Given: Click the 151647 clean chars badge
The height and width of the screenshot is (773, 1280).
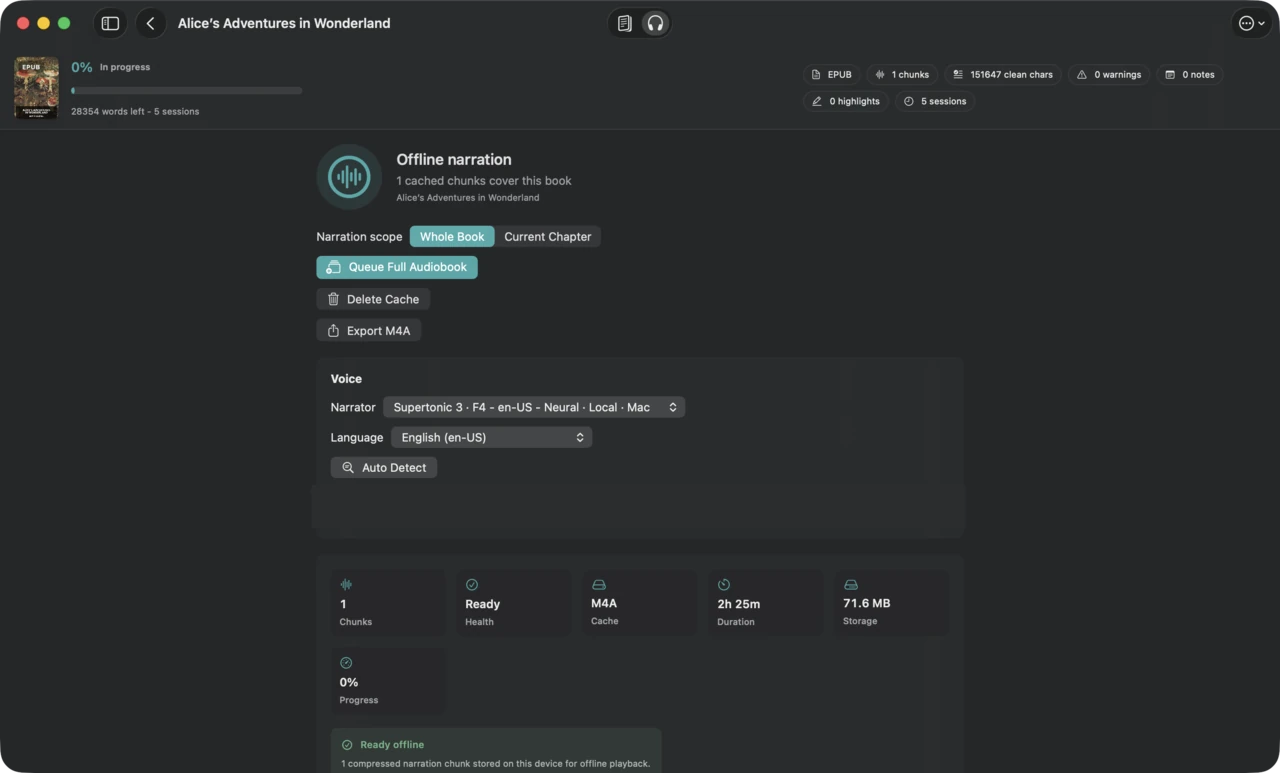Looking at the screenshot, I should pos(1002,74).
